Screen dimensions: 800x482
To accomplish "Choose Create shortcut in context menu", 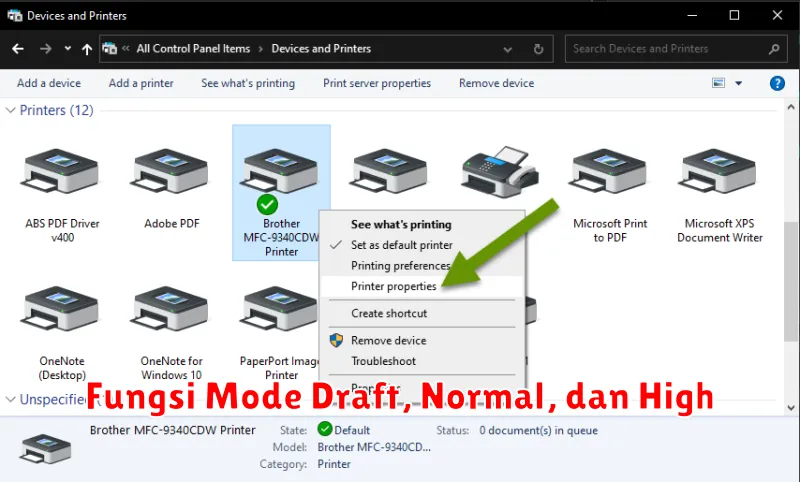I will [x=389, y=313].
